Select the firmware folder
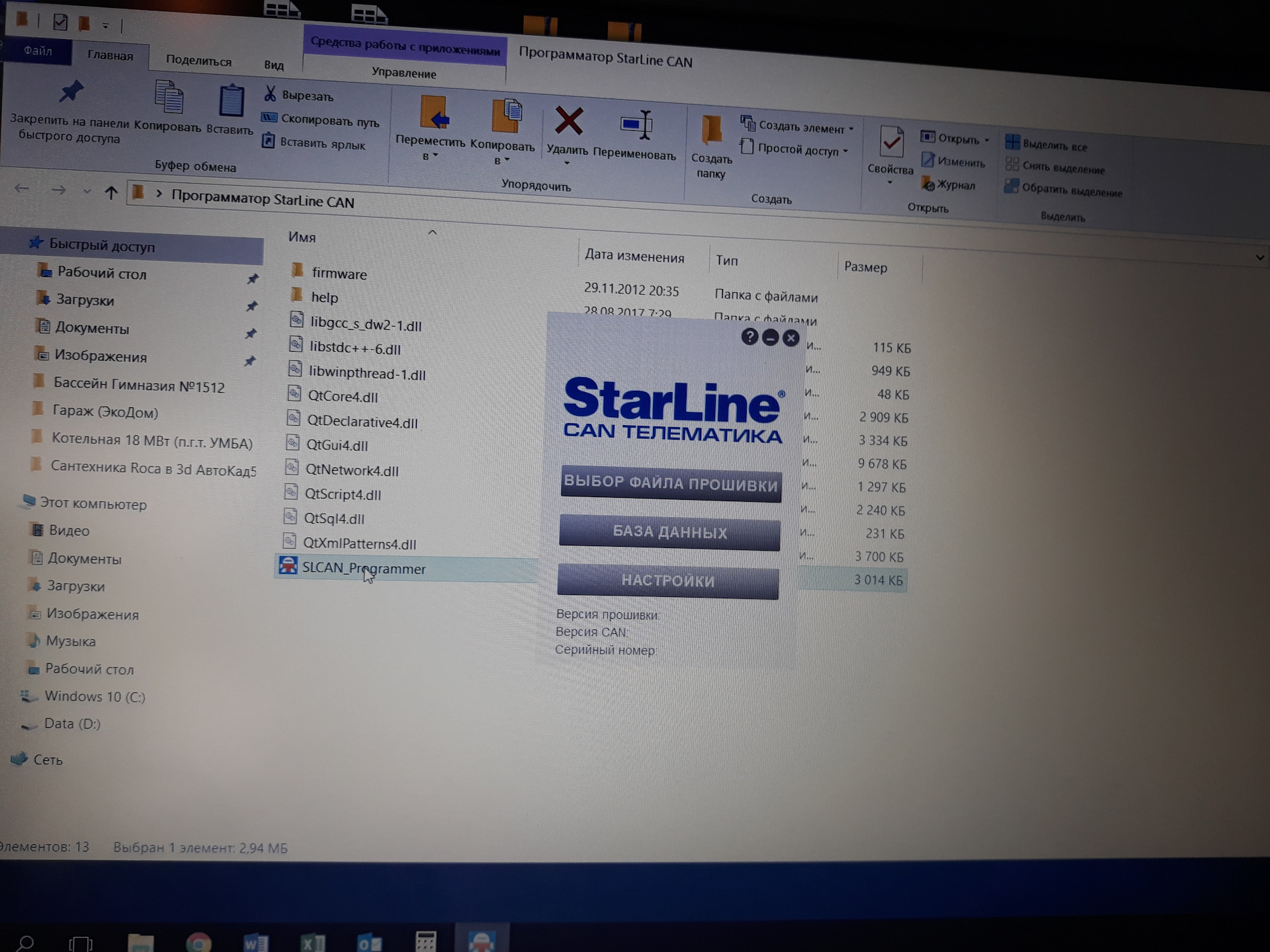Image resolution: width=1270 pixels, height=952 pixels. 339,273
